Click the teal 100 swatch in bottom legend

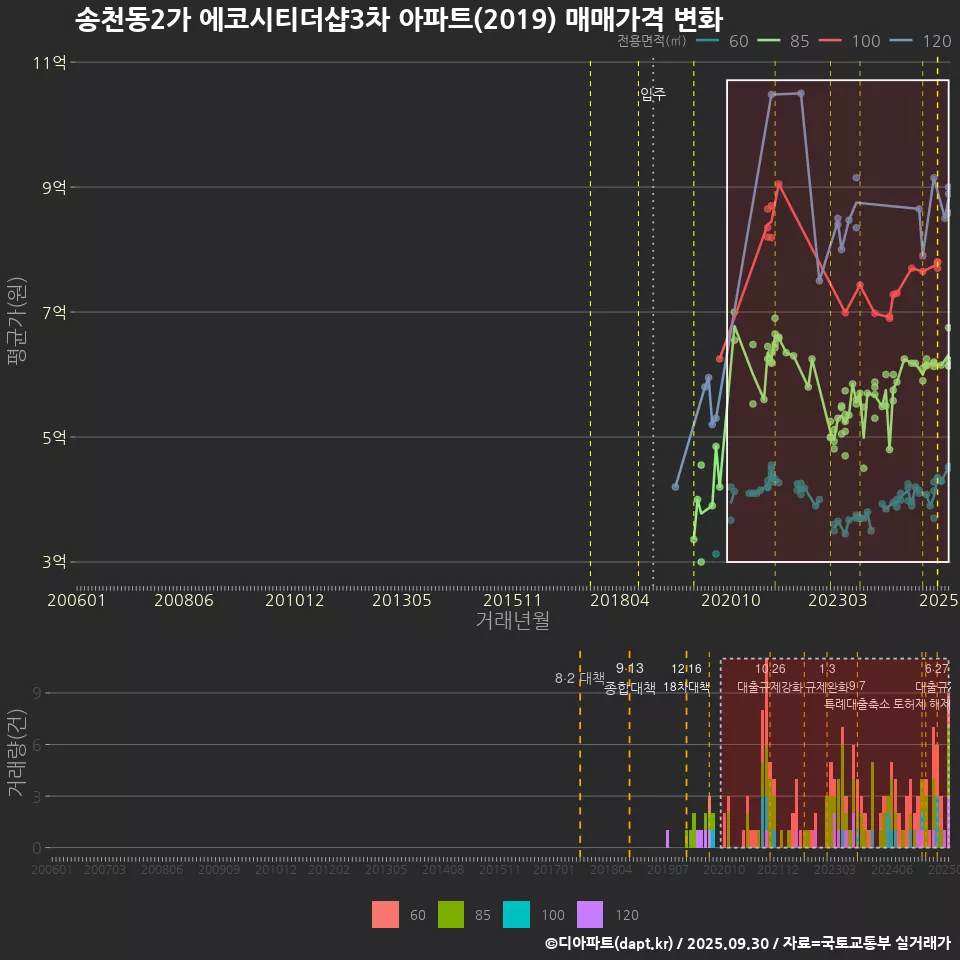(516, 914)
